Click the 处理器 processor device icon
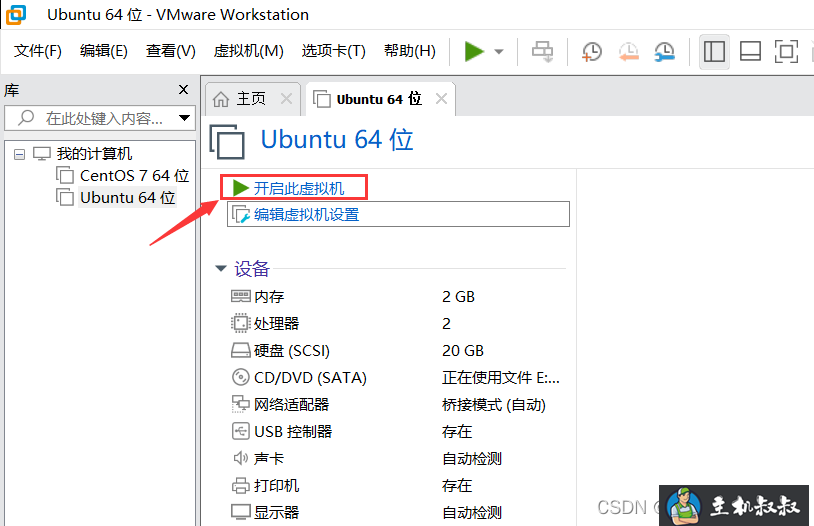The height and width of the screenshot is (526, 814). coord(240,323)
